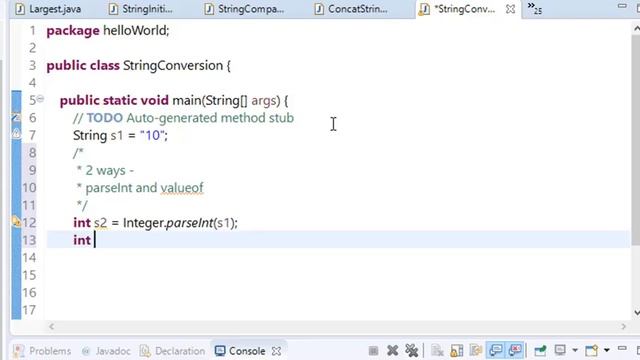Toggle show console on standard output
The height and width of the screenshot is (360, 640).
[496, 350]
